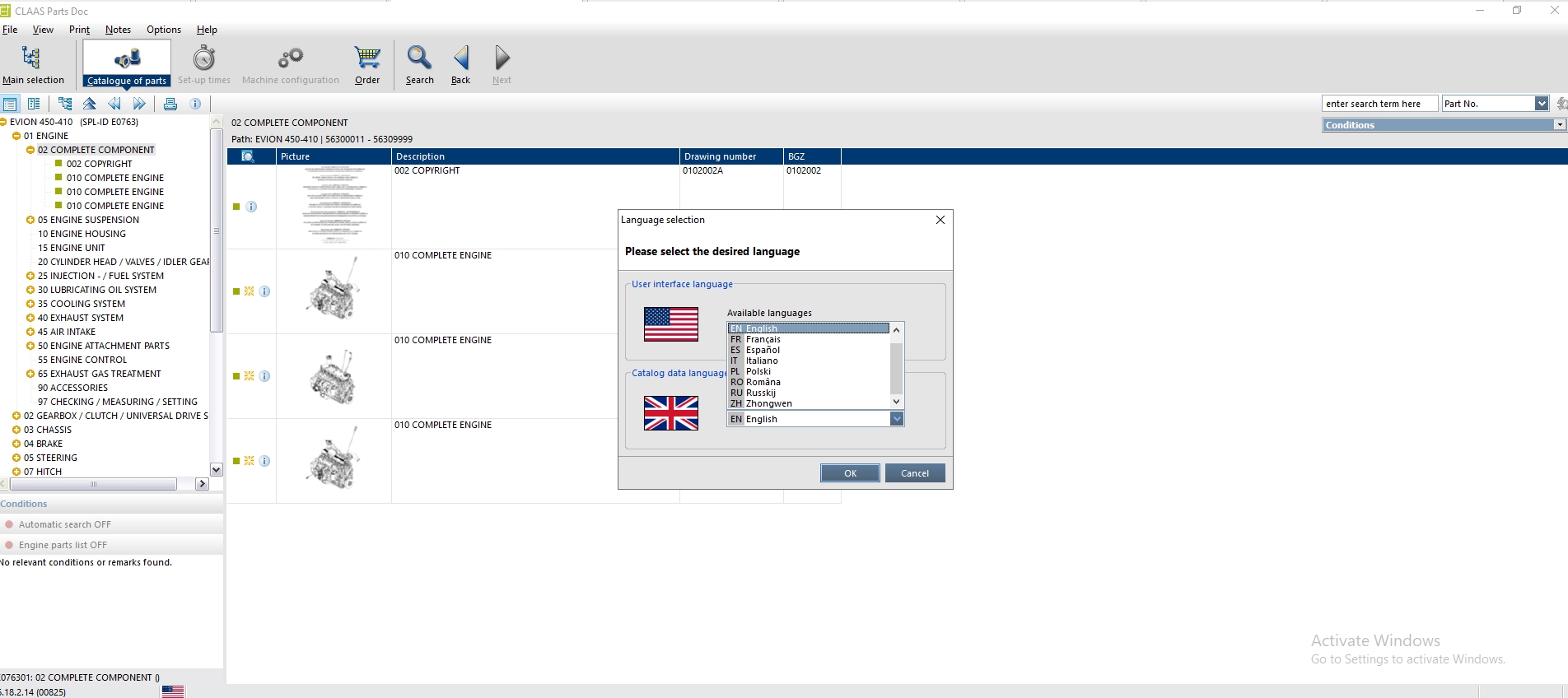Click the info icon in small toolbar
The height and width of the screenshot is (698, 1568).
[195, 104]
